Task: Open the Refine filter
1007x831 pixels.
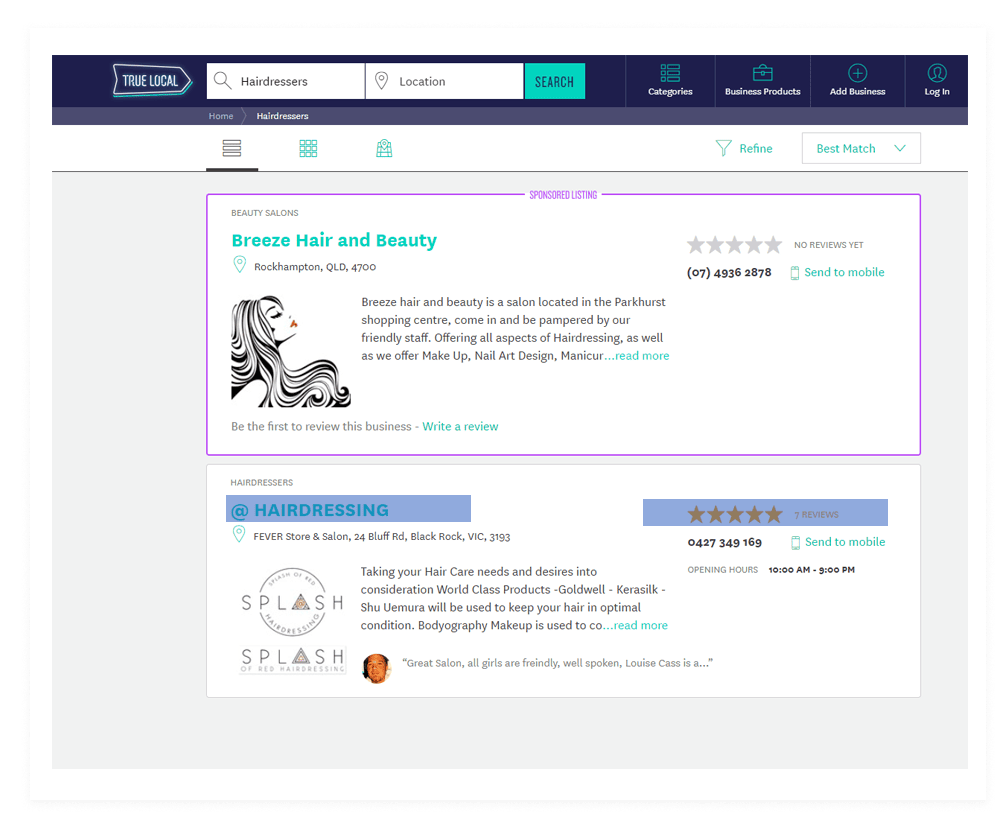Action: click(744, 148)
